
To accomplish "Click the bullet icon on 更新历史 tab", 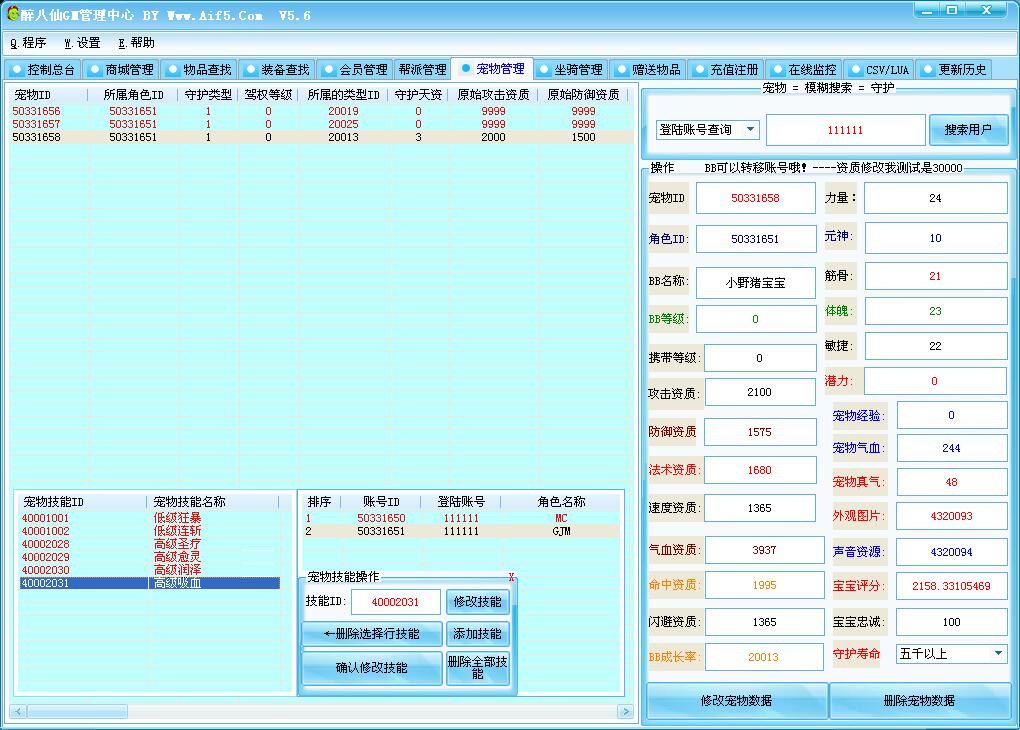I will pyautogui.click(x=927, y=70).
